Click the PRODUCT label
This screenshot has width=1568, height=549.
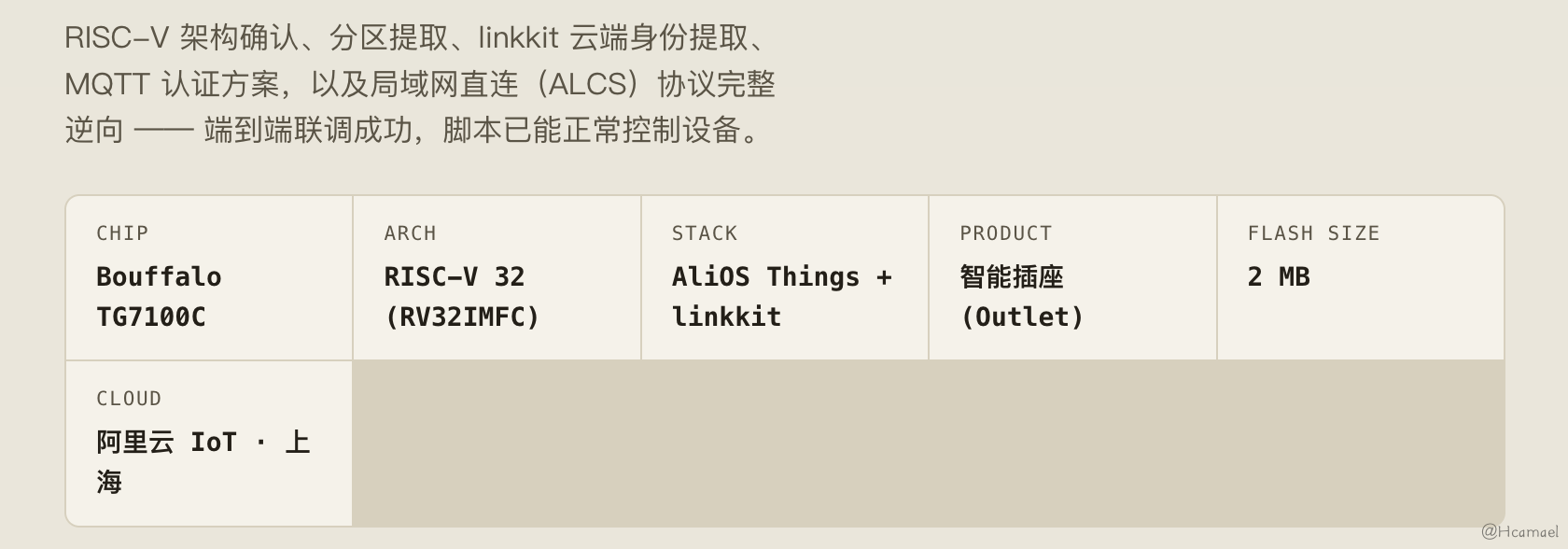(x=1006, y=233)
